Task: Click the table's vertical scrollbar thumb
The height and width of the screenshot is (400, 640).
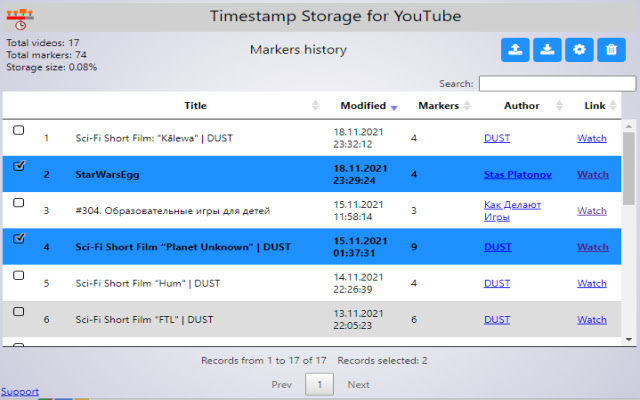Action: click(629, 168)
